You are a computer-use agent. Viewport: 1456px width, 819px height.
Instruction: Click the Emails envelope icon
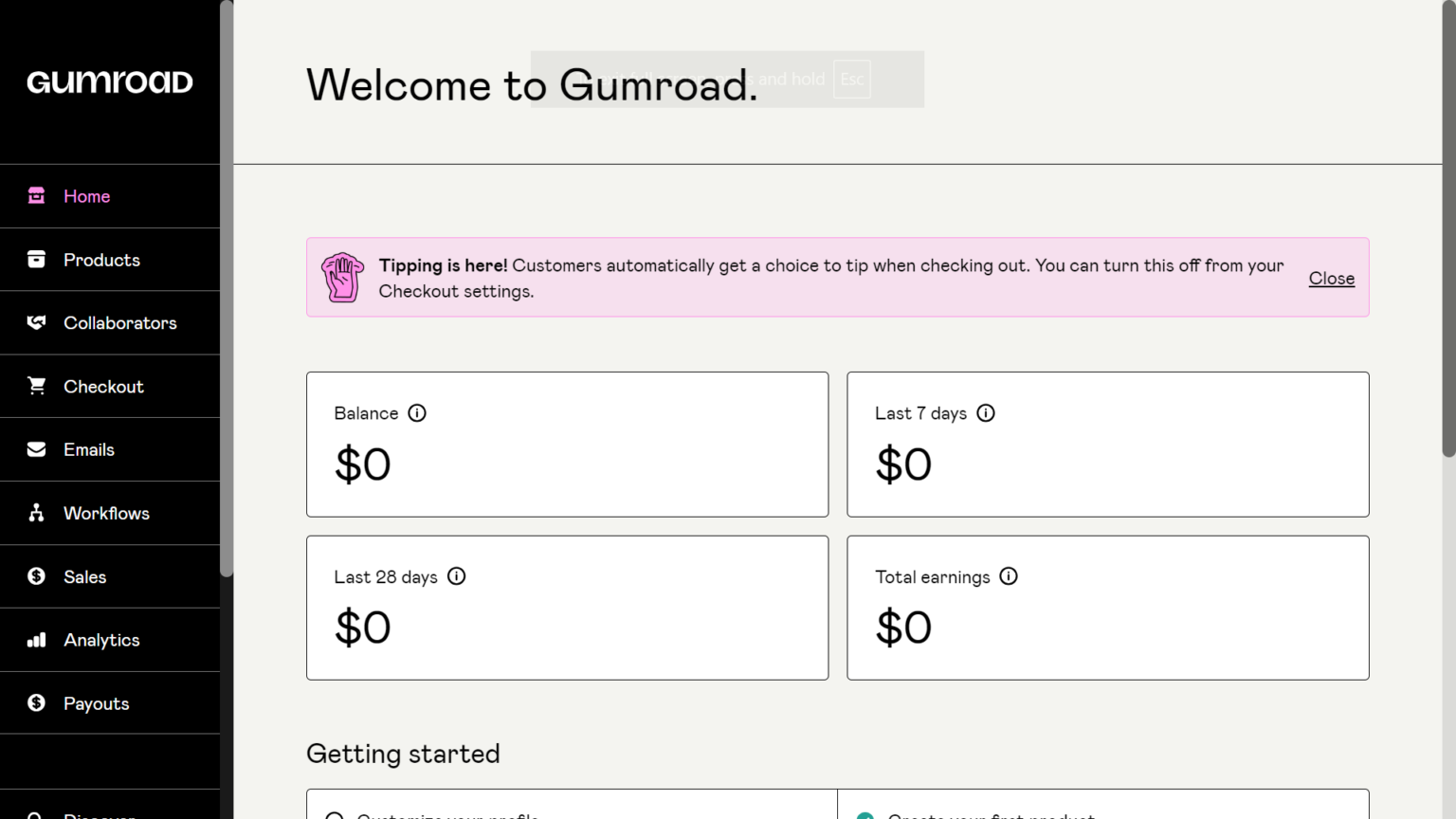point(37,449)
